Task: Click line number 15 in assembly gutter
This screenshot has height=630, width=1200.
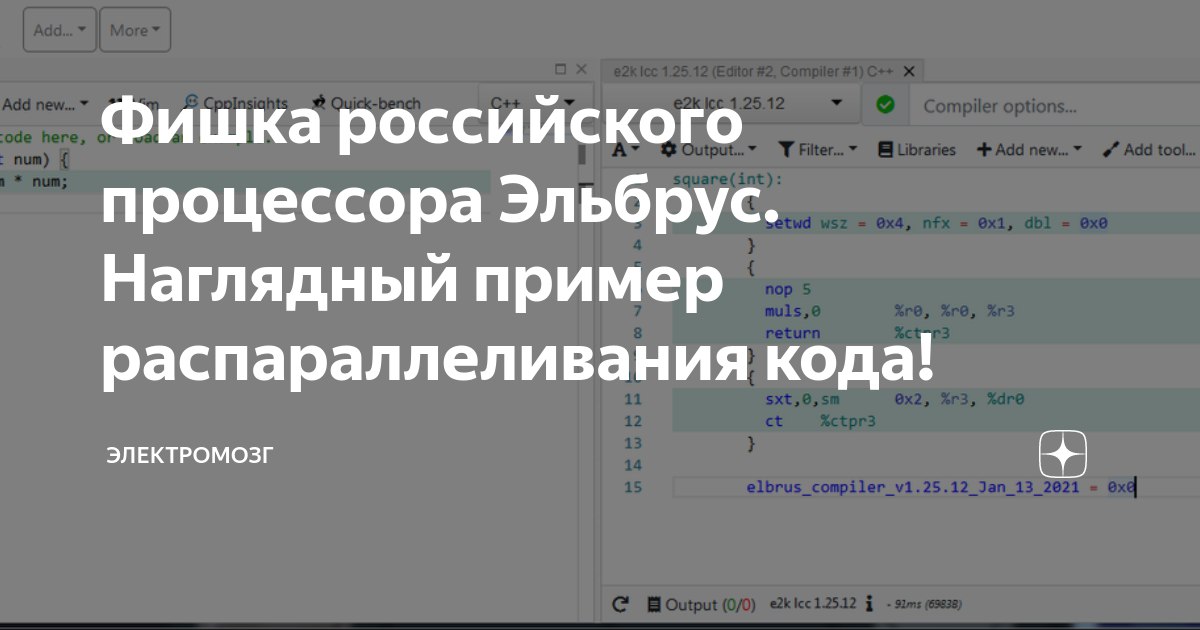Action: 632,488
